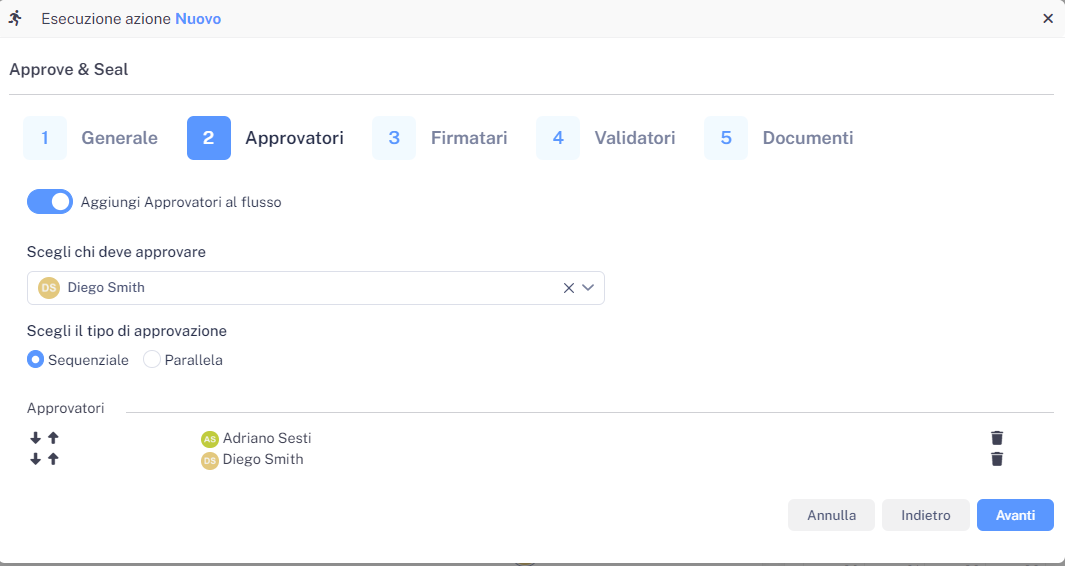Screen dimensions: 1065x566
Task: Select Sequenziale approval type
Action: 36,360
